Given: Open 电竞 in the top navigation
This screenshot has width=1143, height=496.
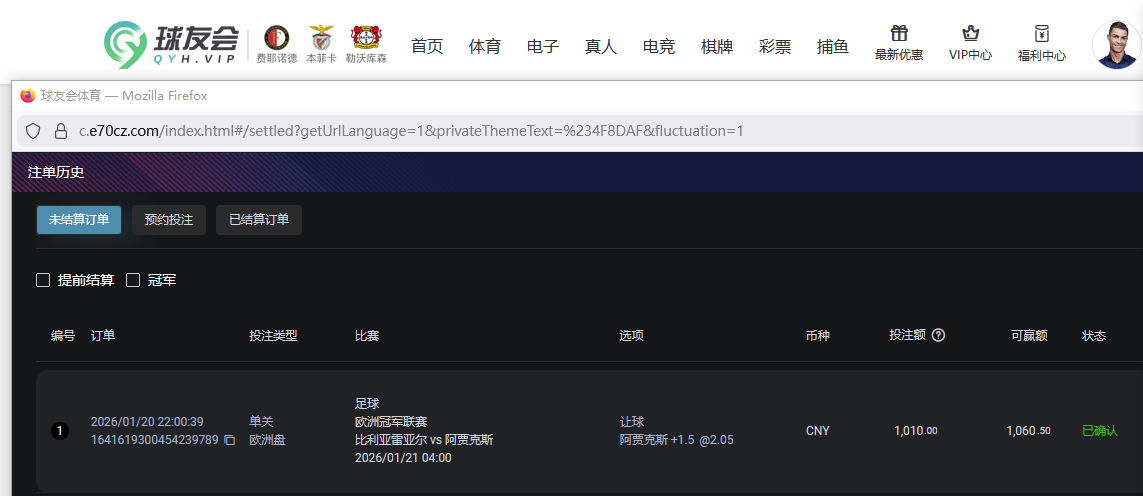Looking at the screenshot, I should [x=659, y=46].
